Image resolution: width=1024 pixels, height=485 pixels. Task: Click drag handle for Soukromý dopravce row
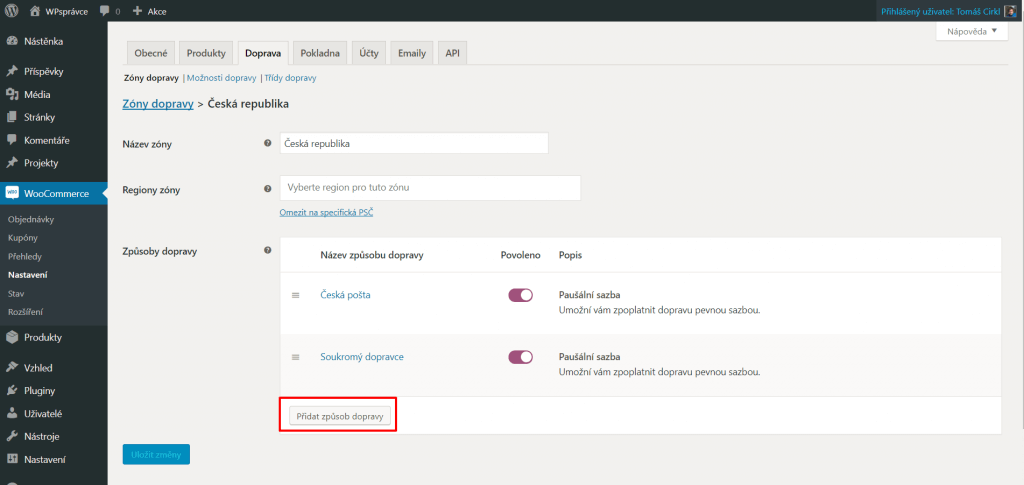(x=295, y=357)
